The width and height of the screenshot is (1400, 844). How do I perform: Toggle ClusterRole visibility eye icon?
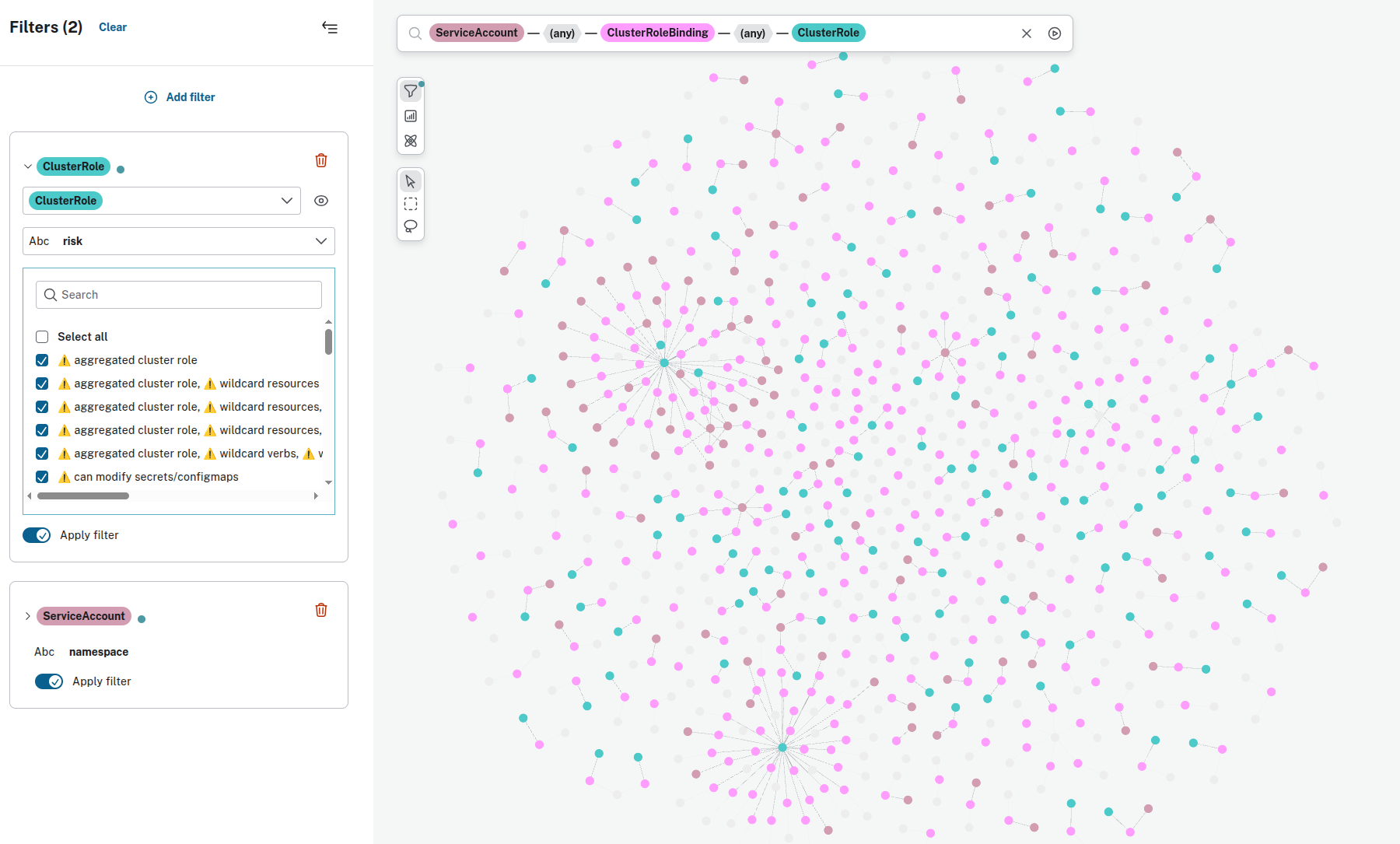(321, 201)
